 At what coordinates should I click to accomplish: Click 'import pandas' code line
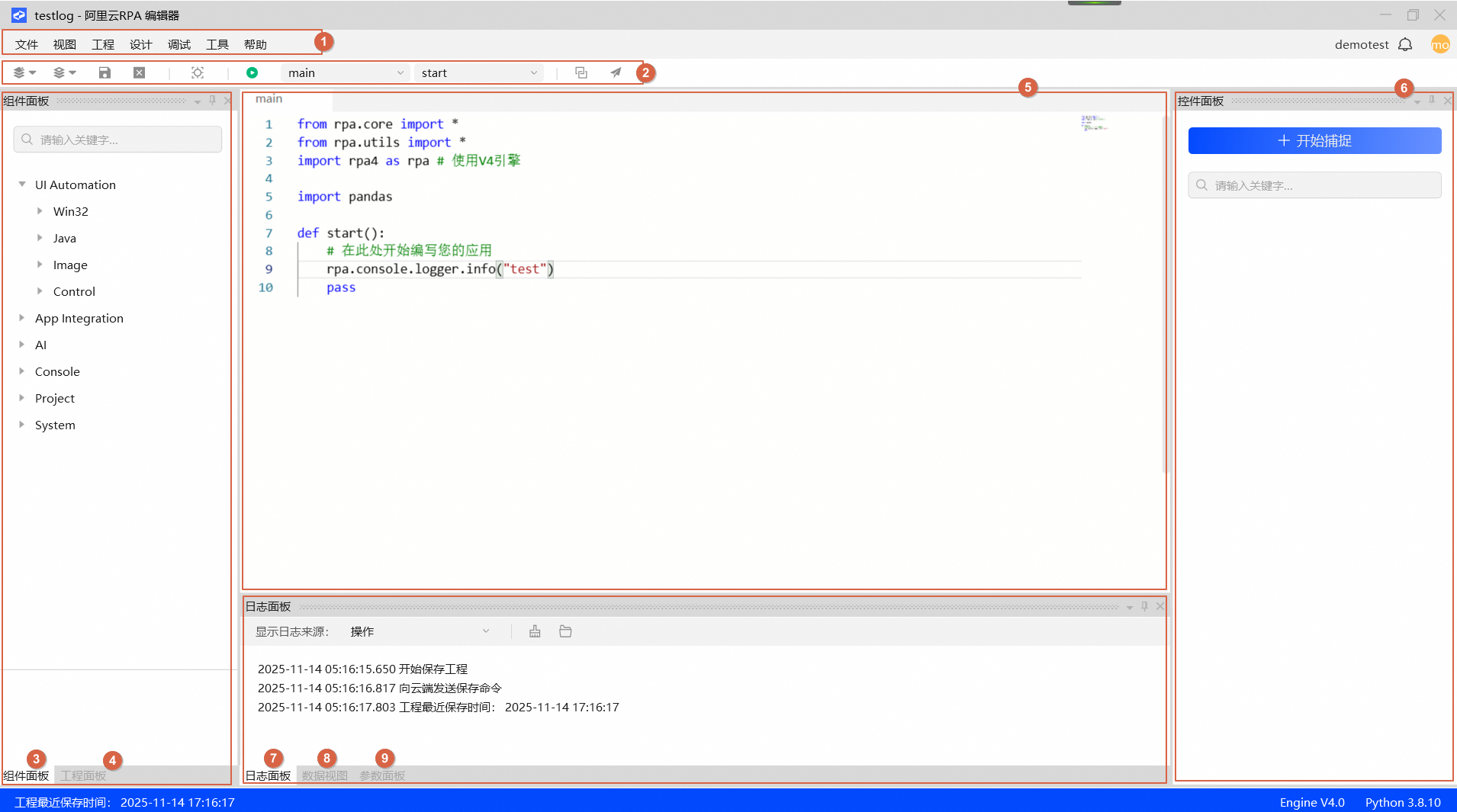coord(345,197)
